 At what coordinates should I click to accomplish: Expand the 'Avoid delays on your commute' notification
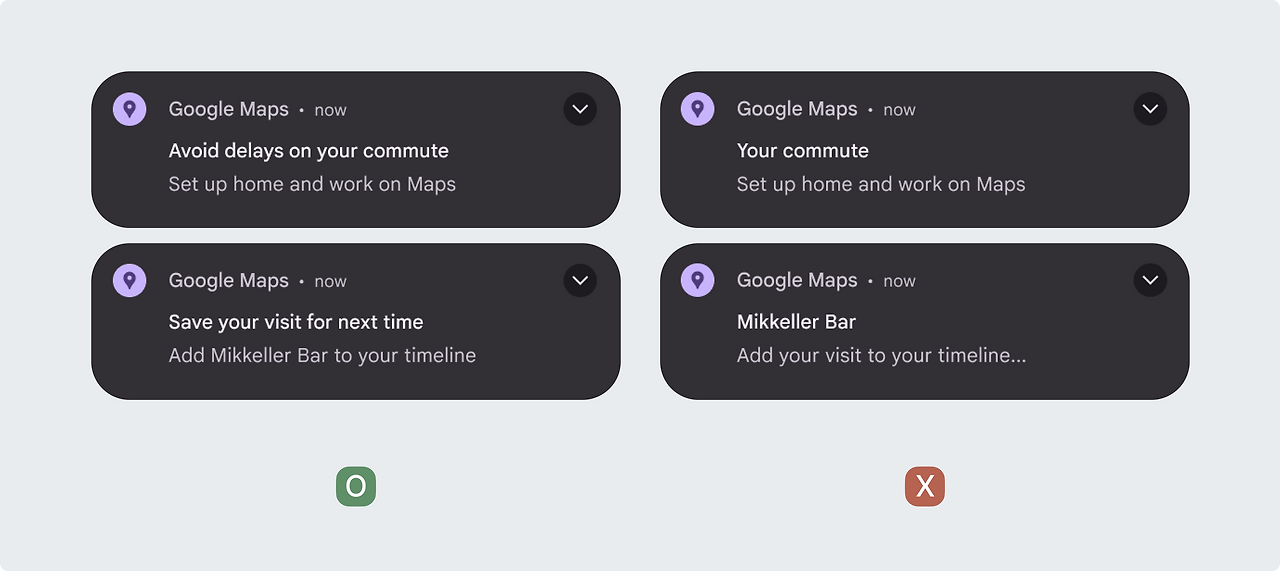580,109
